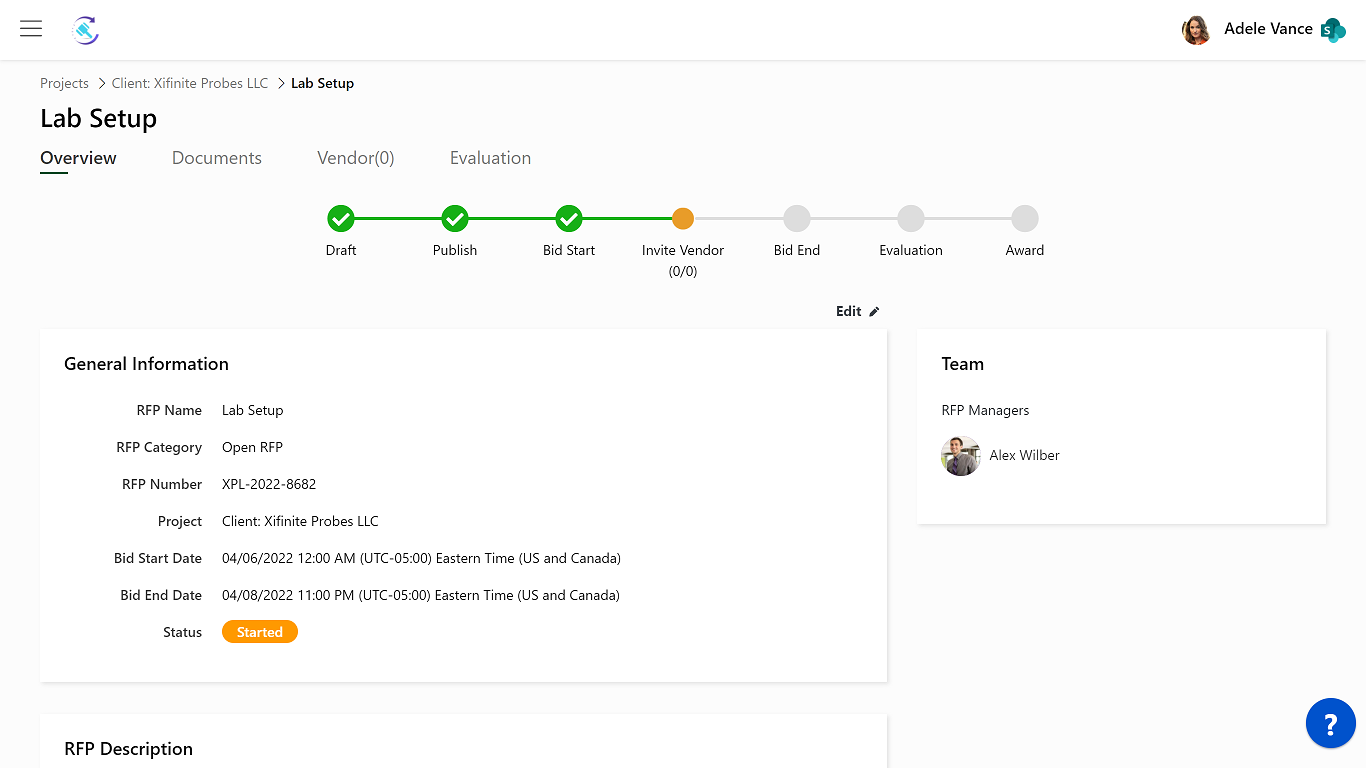Click the app logo in the header
1366x768 pixels.
coord(86,30)
